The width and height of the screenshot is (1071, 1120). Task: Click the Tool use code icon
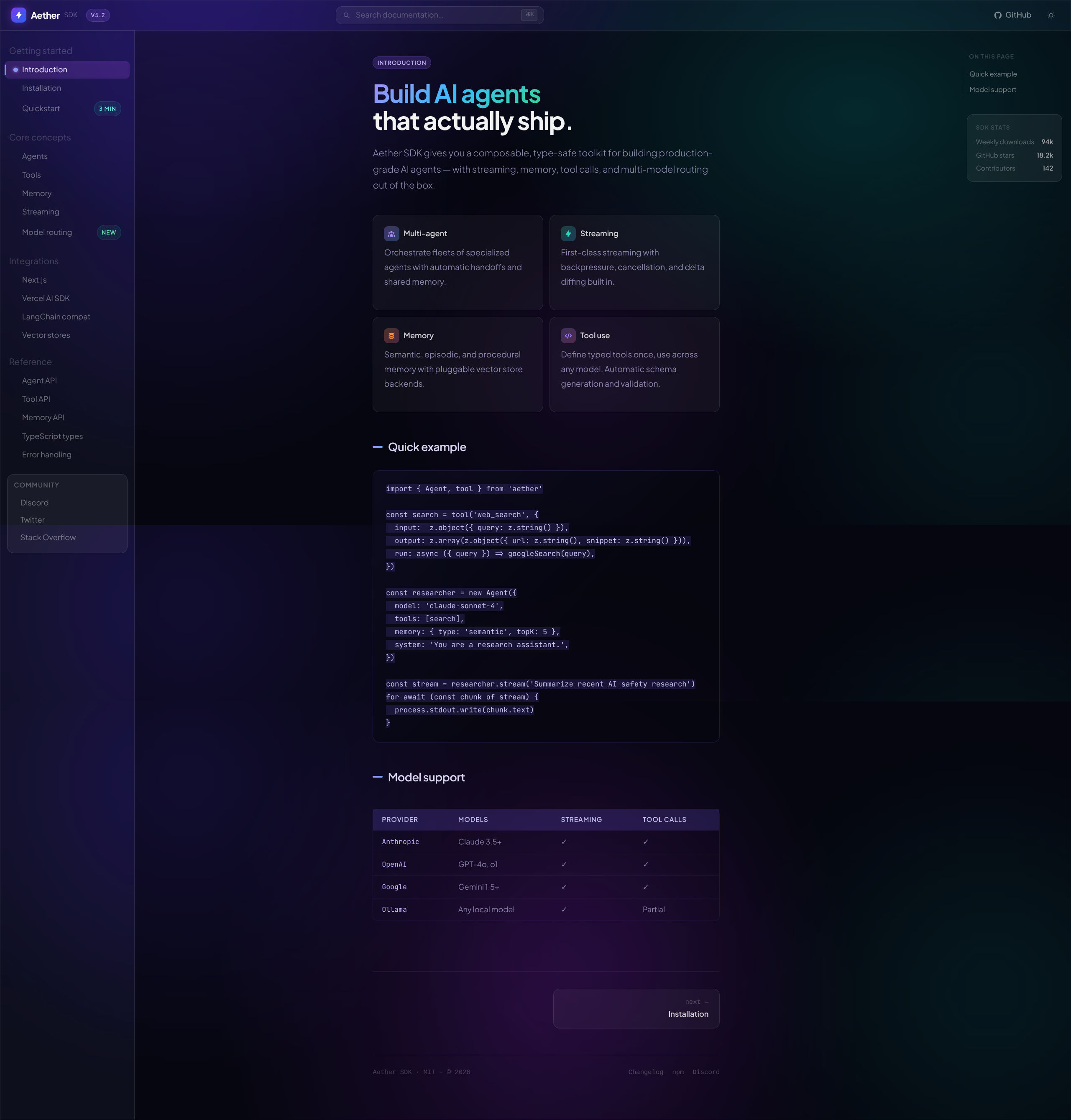coord(568,336)
